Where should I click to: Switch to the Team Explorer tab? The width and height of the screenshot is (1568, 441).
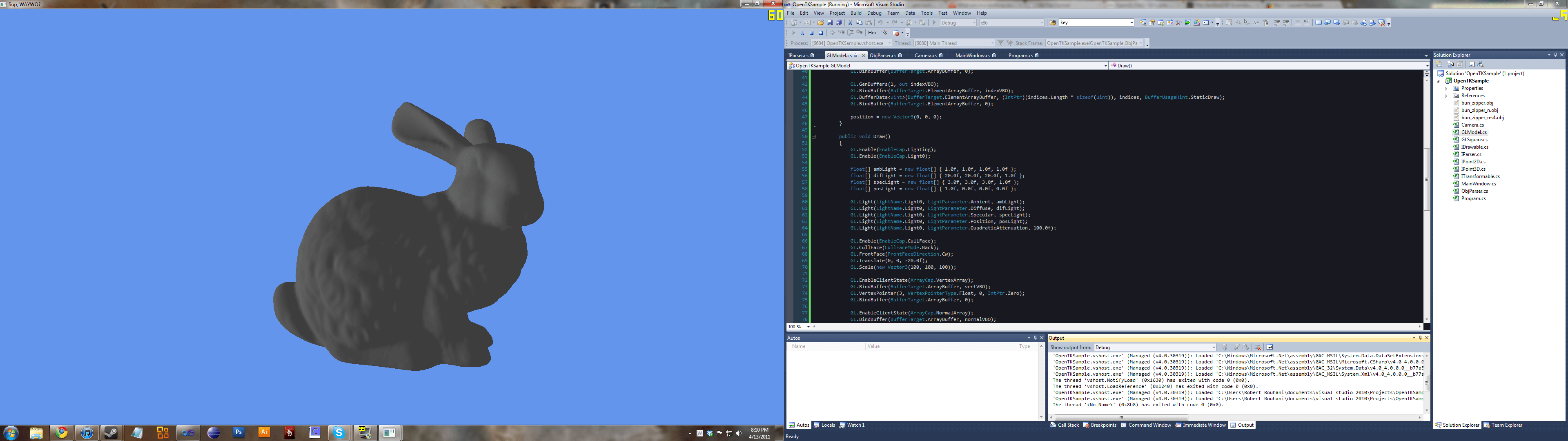point(1502,425)
